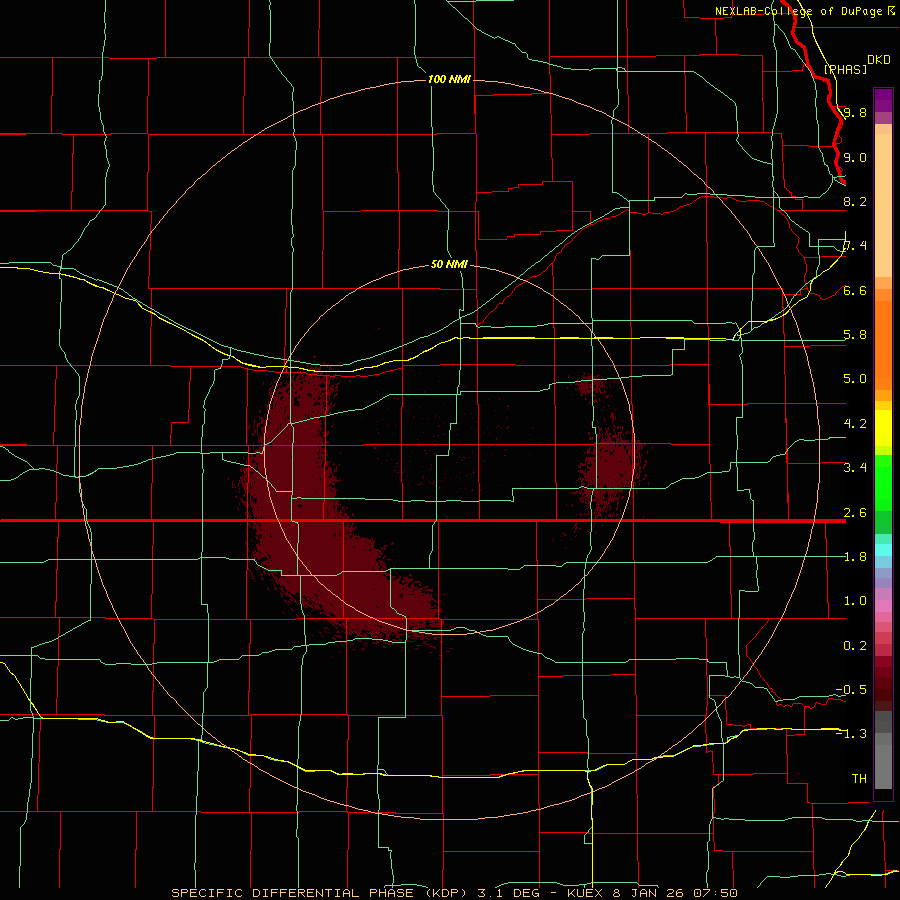Select the 3.4 legend value
900x900 pixels.
point(855,467)
